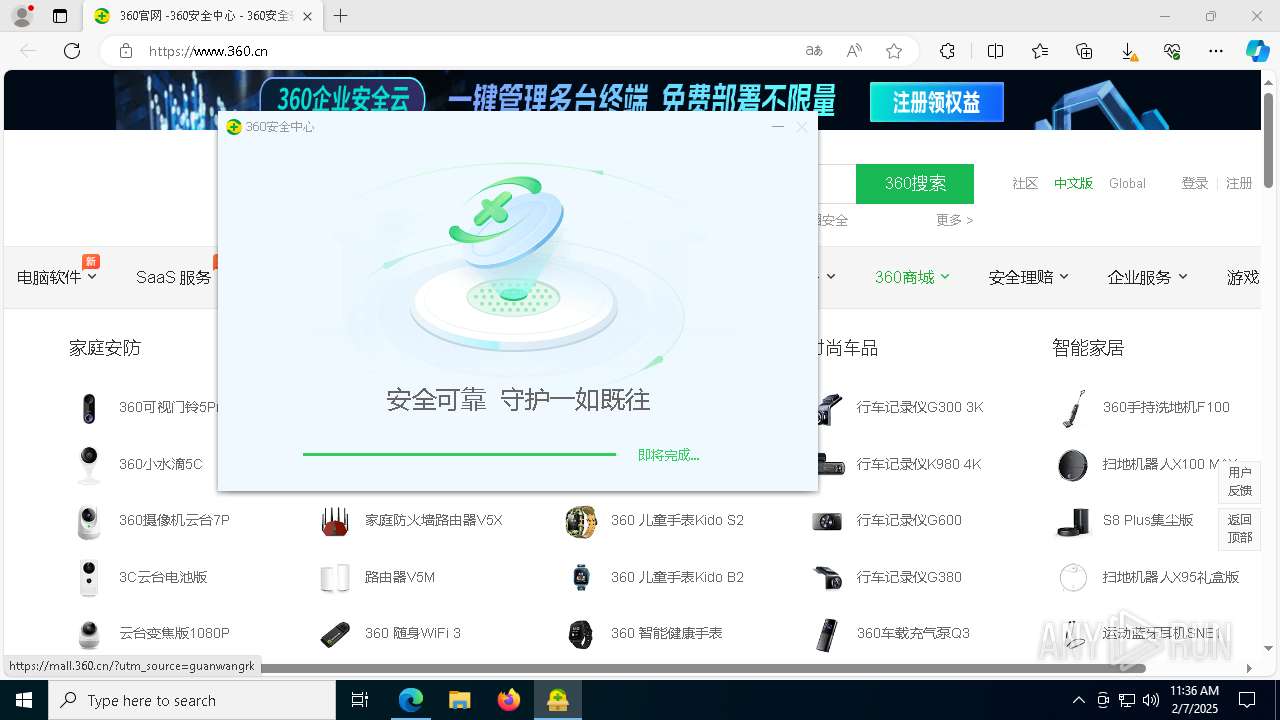
Task: Refresh the 360.cn page
Action: click(x=72, y=51)
